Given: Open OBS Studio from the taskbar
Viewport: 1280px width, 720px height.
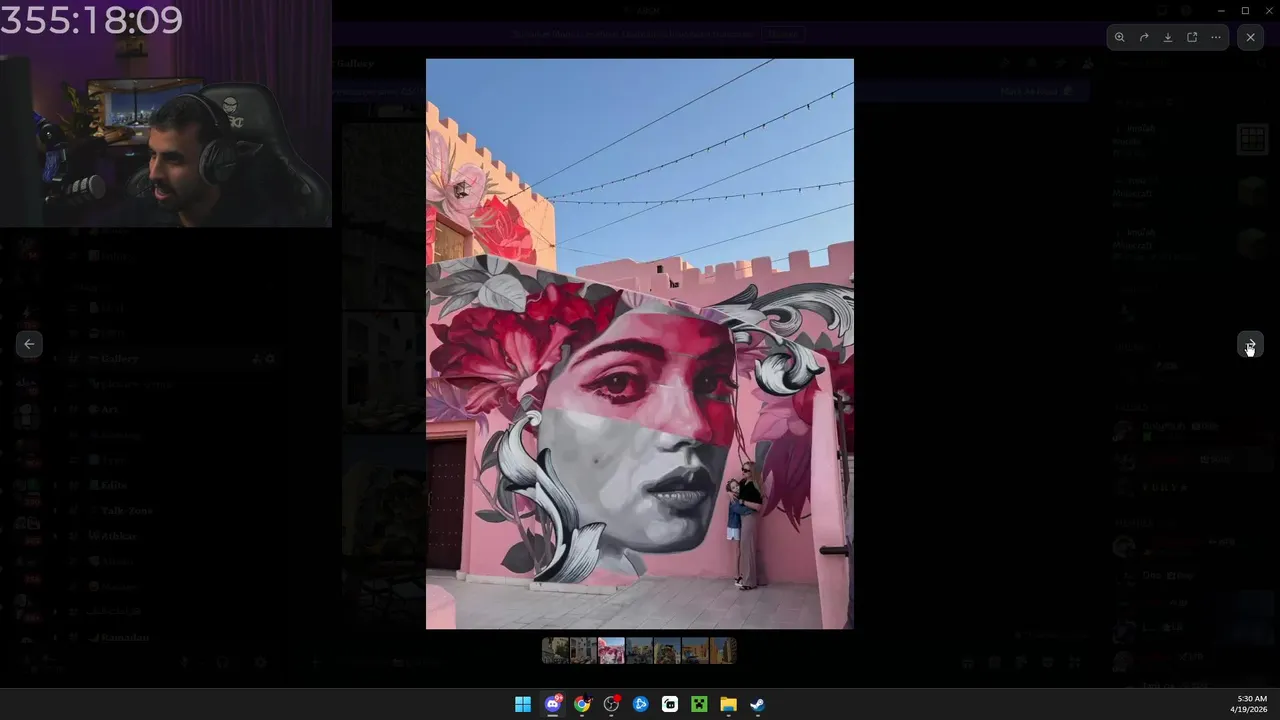Looking at the screenshot, I should [x=611, y=704].
